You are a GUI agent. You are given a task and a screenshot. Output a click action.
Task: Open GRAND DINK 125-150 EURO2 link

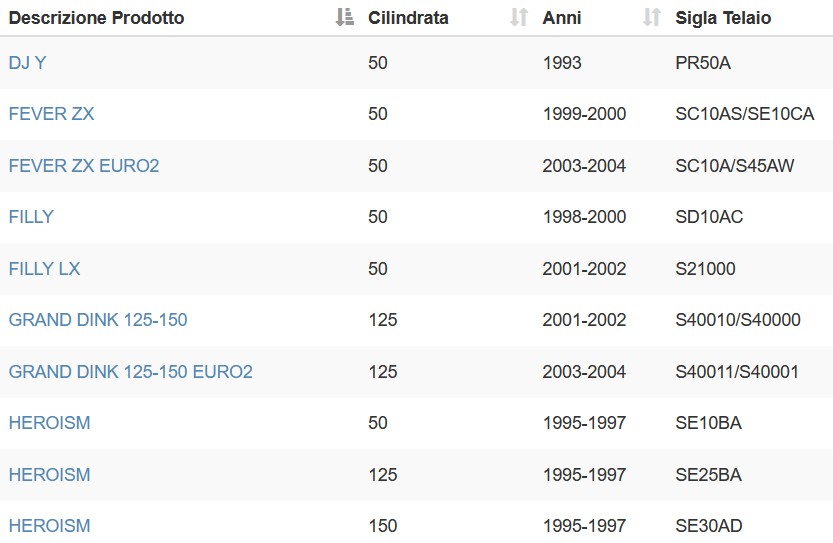(131, 372)
